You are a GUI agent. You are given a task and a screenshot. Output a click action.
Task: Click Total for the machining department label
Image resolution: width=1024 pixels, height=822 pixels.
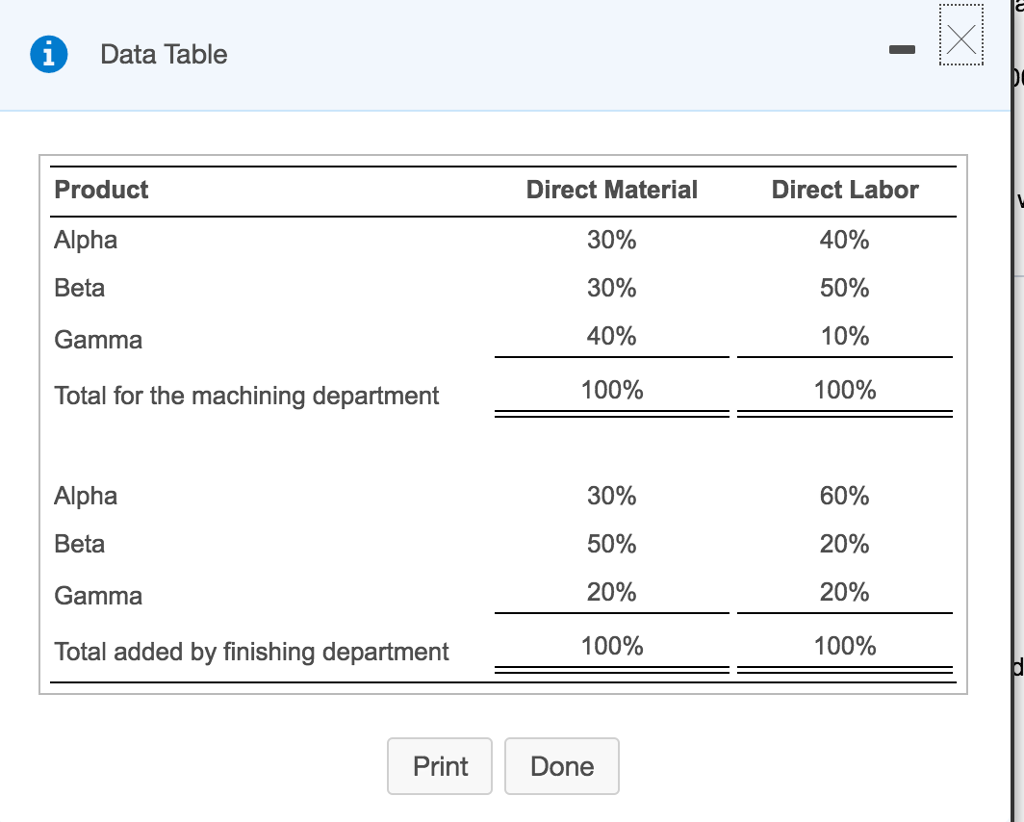tap(246, 395)
